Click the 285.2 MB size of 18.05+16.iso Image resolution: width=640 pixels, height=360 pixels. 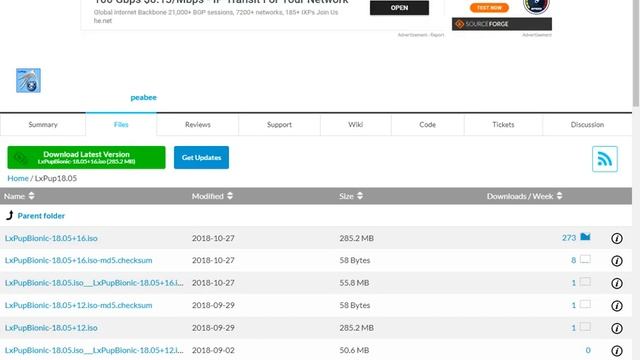pos(356,238)
